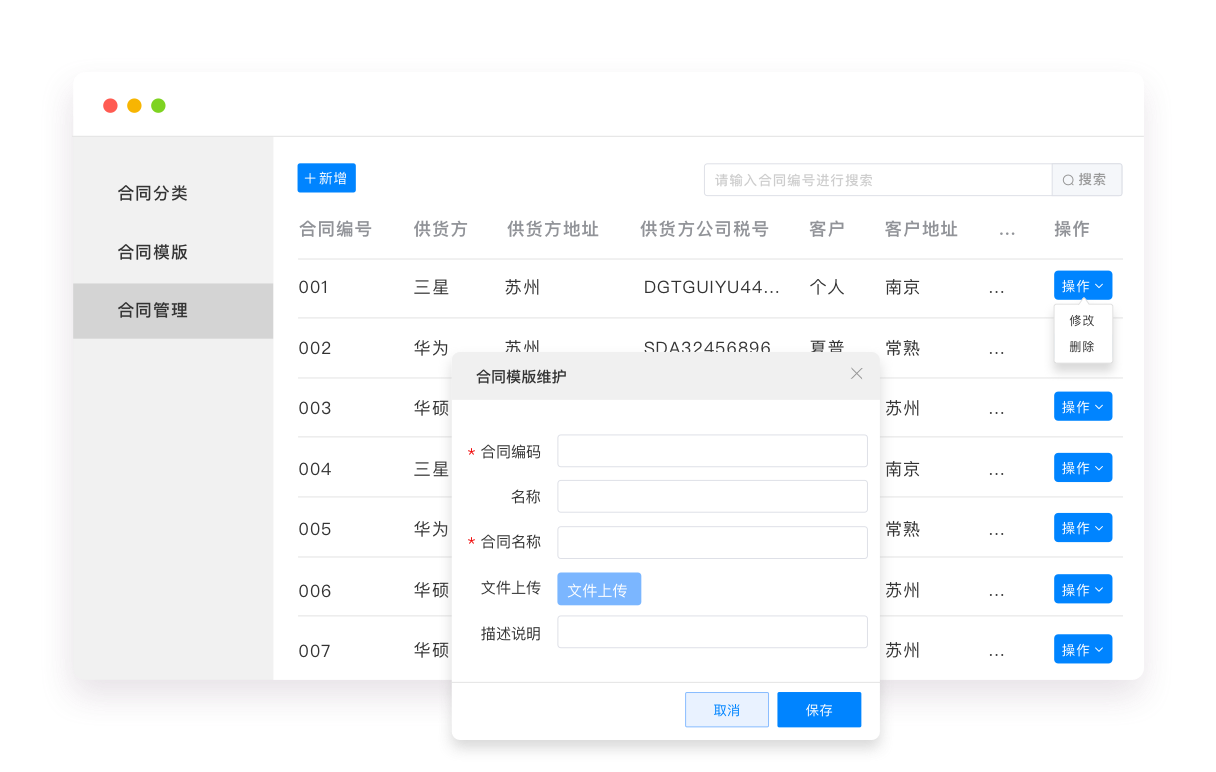Click 夏普 in row 002
Viewport: 1216px width, 772px height.
827,346
